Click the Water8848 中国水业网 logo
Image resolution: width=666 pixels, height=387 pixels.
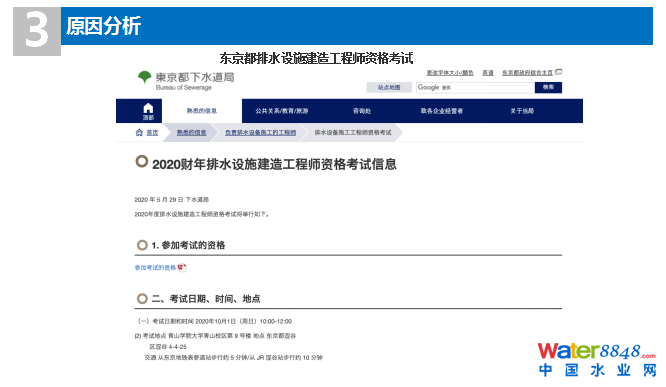coord(597,359)
